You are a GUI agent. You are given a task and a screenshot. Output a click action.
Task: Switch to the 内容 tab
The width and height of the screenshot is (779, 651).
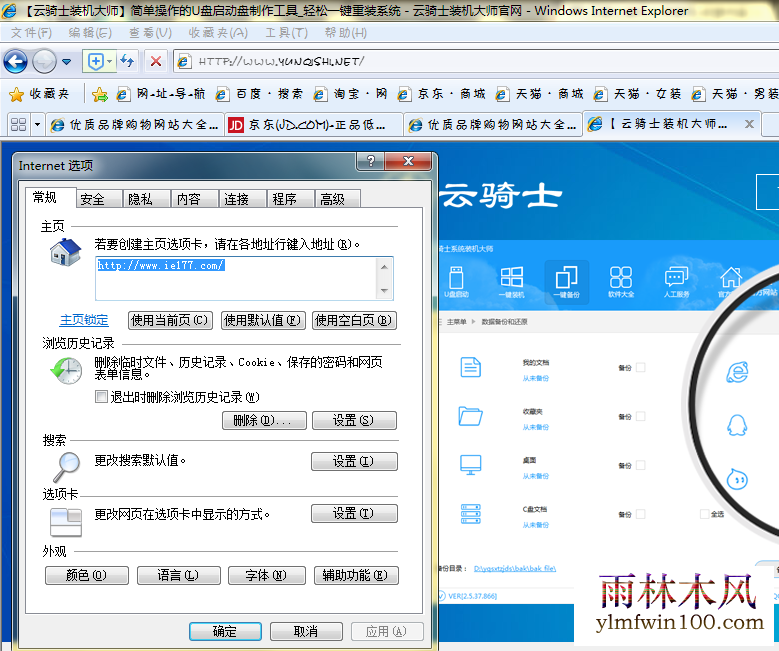(x=194, y=199)
